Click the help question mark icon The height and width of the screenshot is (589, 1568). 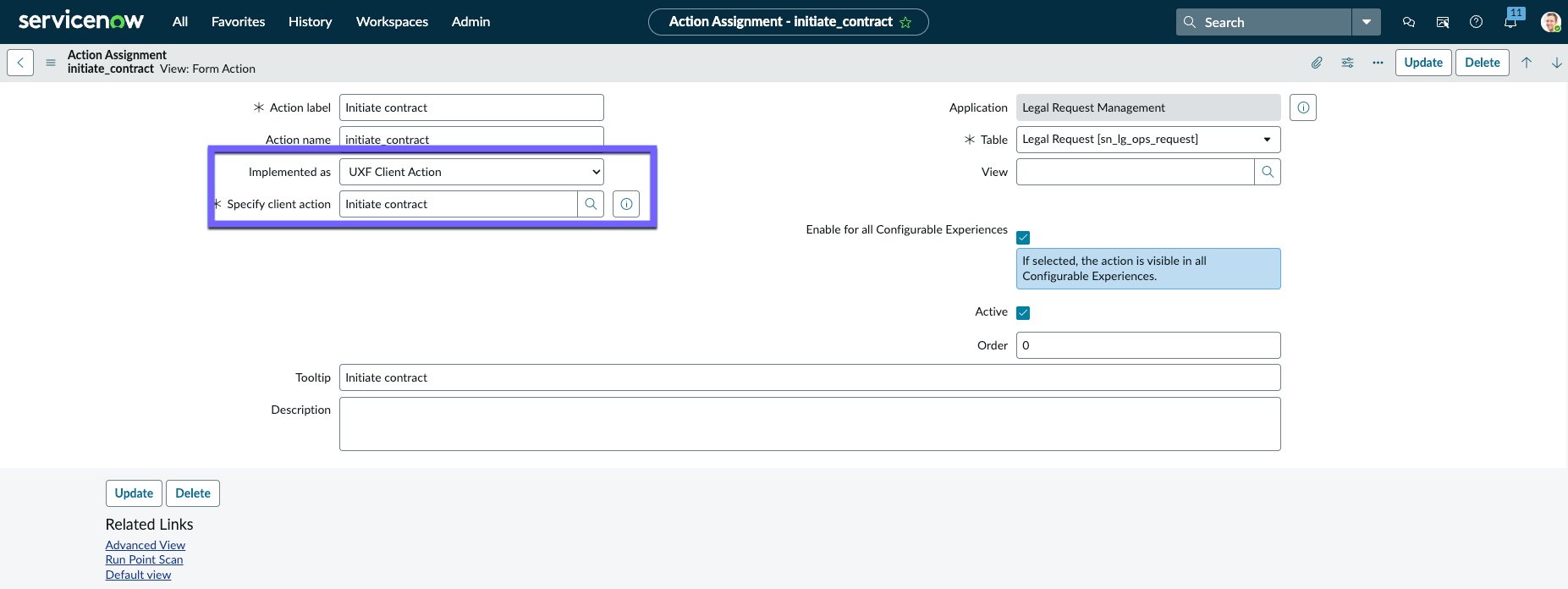tap(1476, 22)
